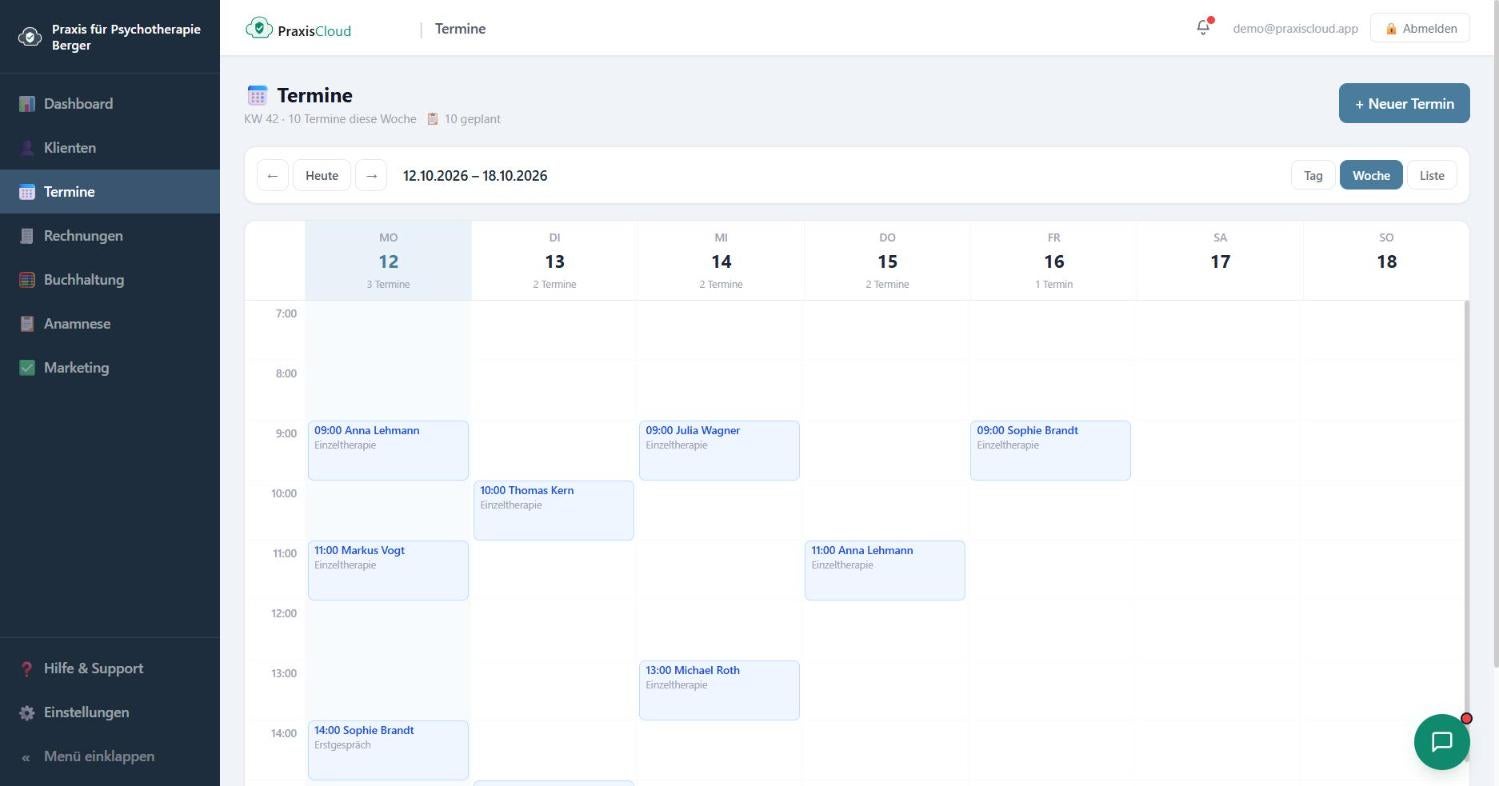Image resolution: width=1499 pixels, height=786 pixels.
Task: Click the demo@praxiscloud.app account email
Action: coord(1295,29)
